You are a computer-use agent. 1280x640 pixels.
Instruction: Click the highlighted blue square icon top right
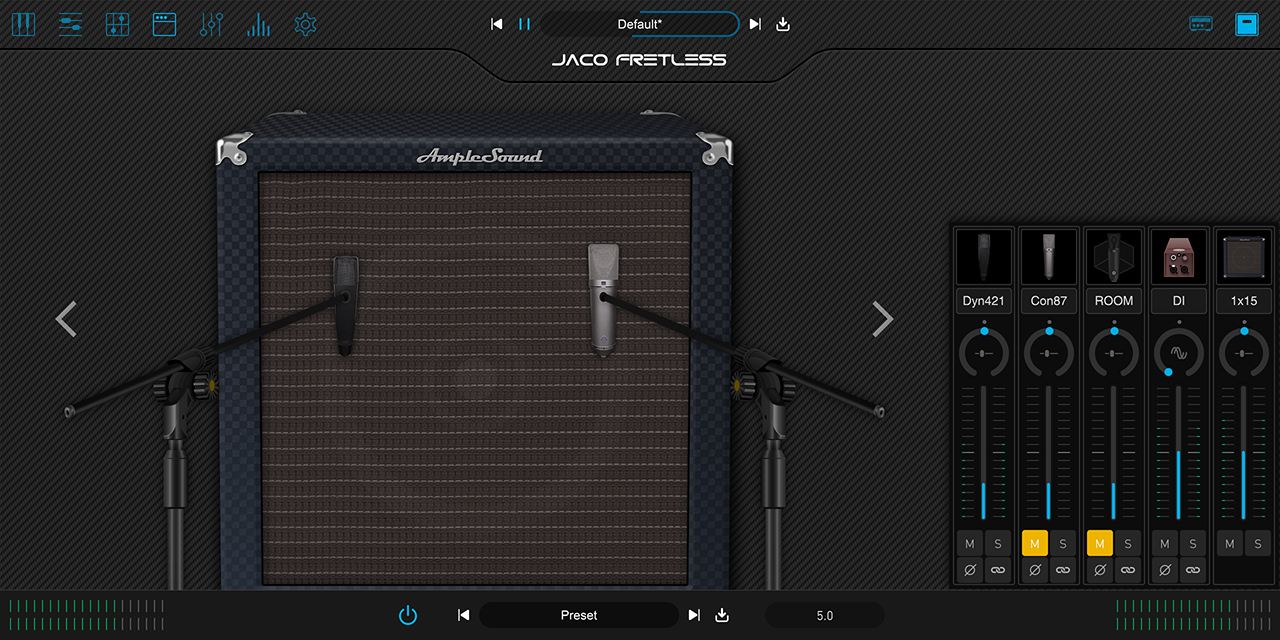pyautogui.click(x=1246, y=24)
